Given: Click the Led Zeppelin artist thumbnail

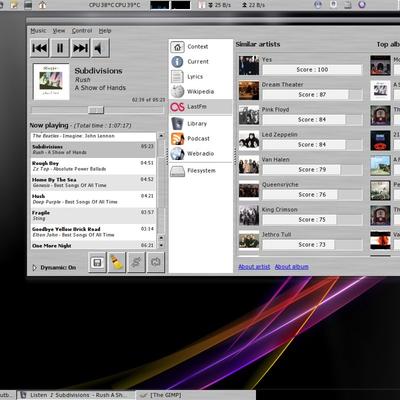Looking at the screenshot, I should 249,140.
